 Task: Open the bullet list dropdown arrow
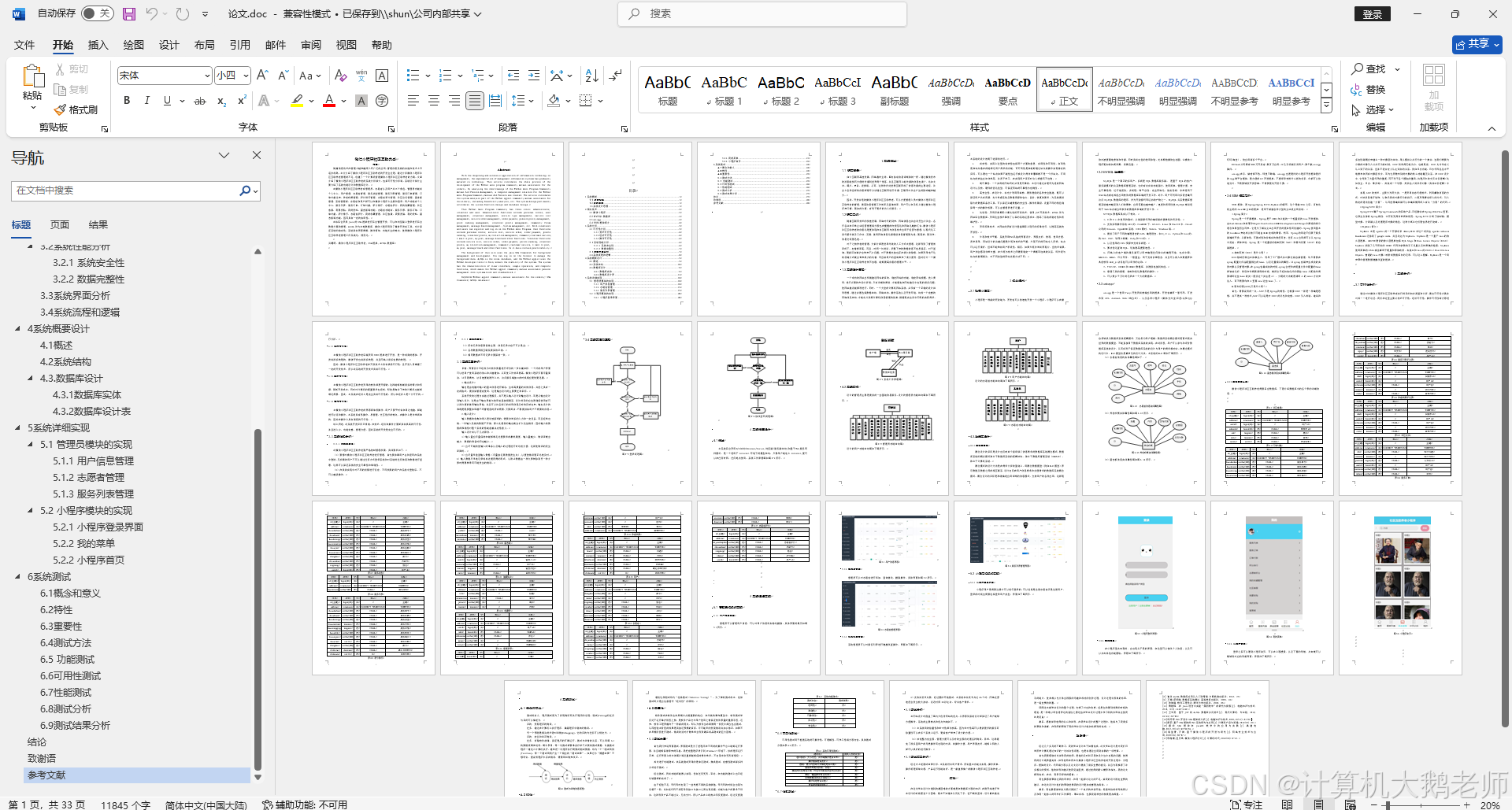click(428, 76)
